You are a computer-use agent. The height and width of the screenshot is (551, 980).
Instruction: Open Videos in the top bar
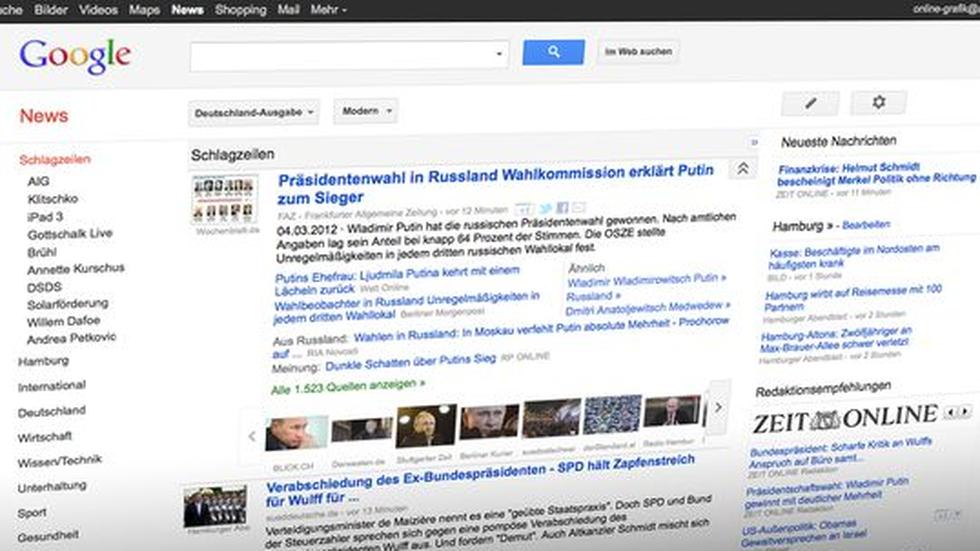[98, 10]
